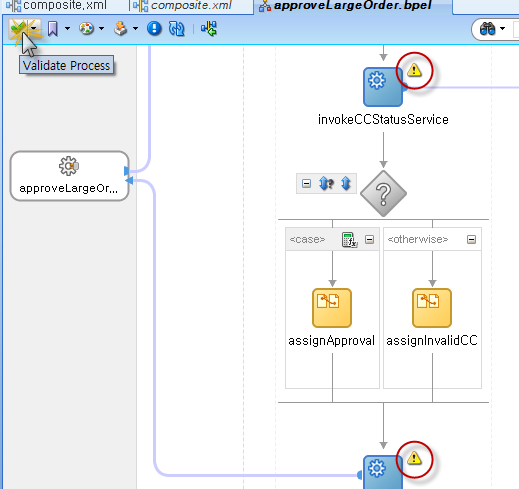Viewport: 519px width, 489px height.
Task: Click the binoculars search icon
Action: tap(487, 29)
